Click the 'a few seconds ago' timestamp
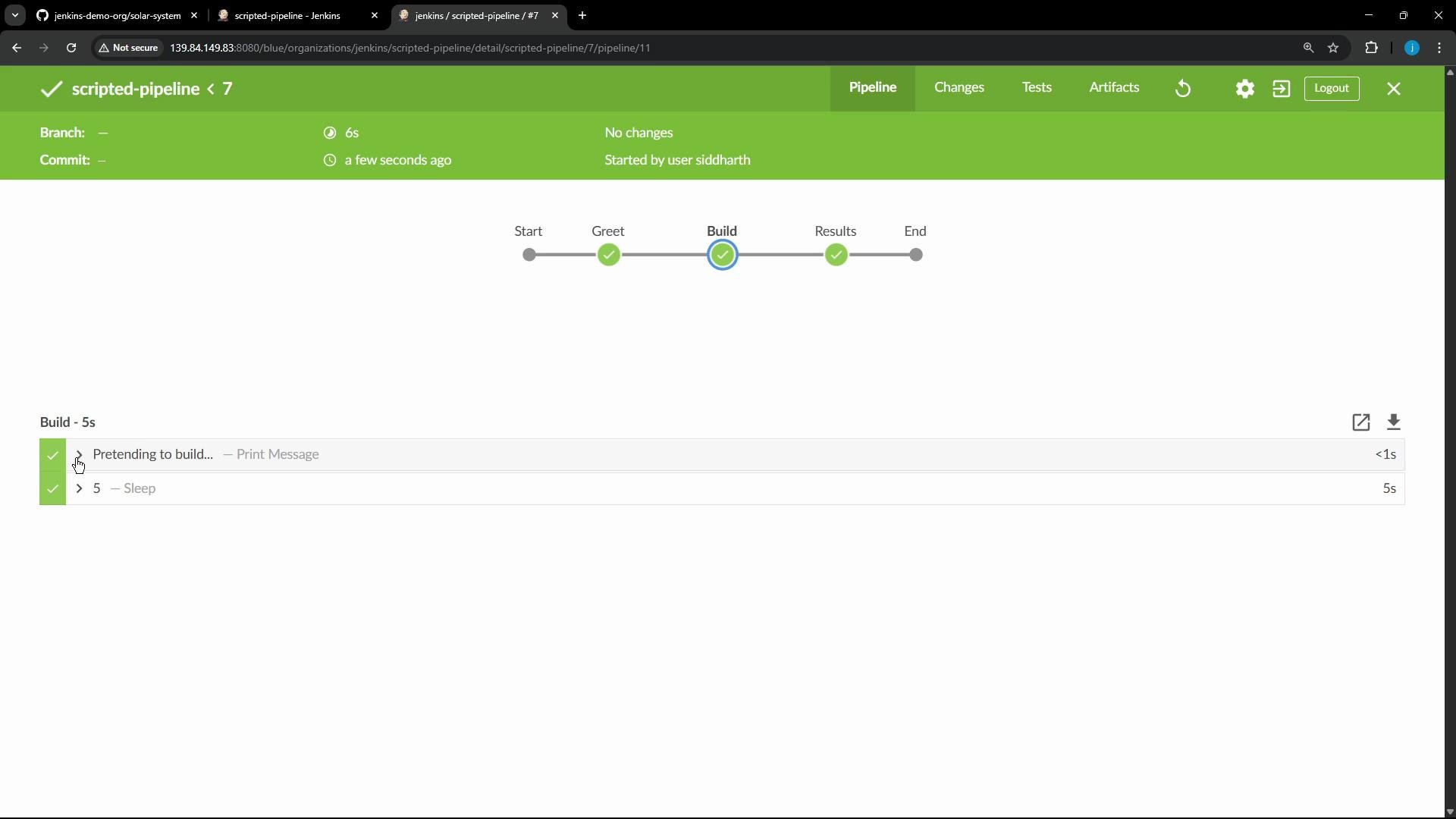 pos(398,160)
